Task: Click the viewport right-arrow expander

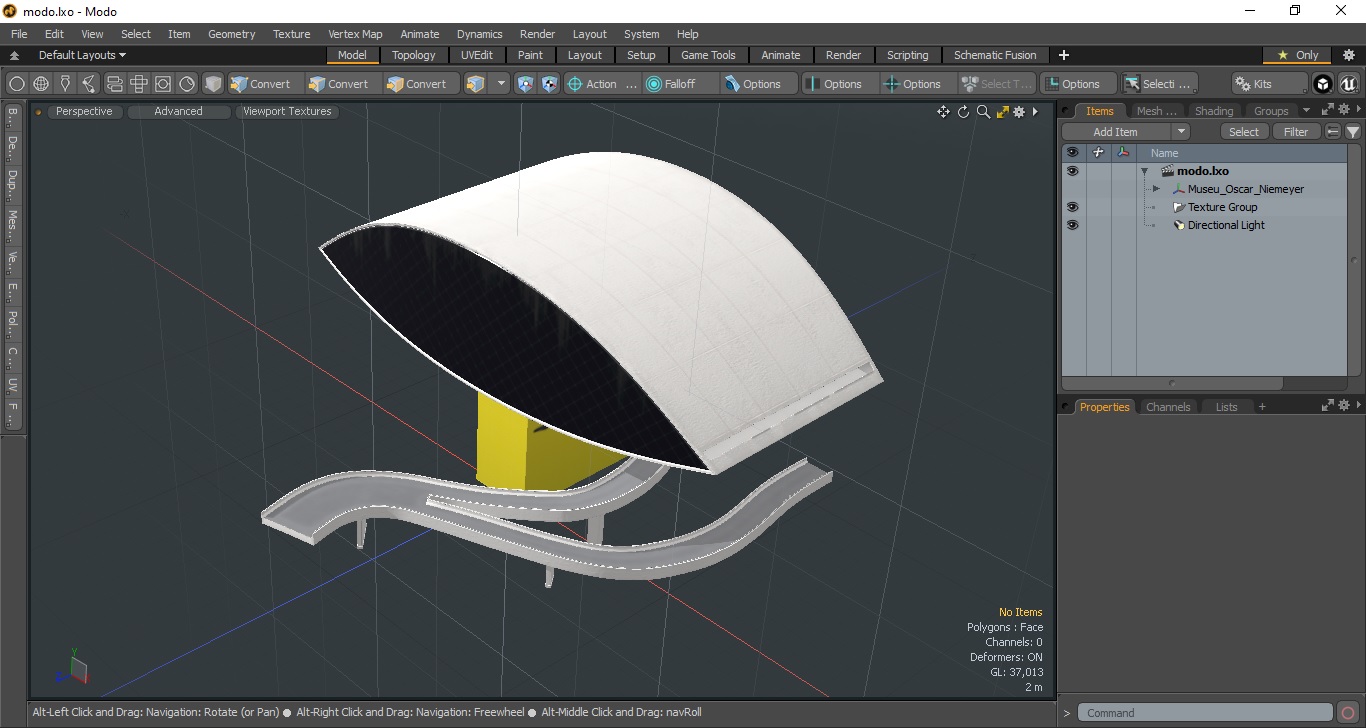Action: click(1035, 112)
